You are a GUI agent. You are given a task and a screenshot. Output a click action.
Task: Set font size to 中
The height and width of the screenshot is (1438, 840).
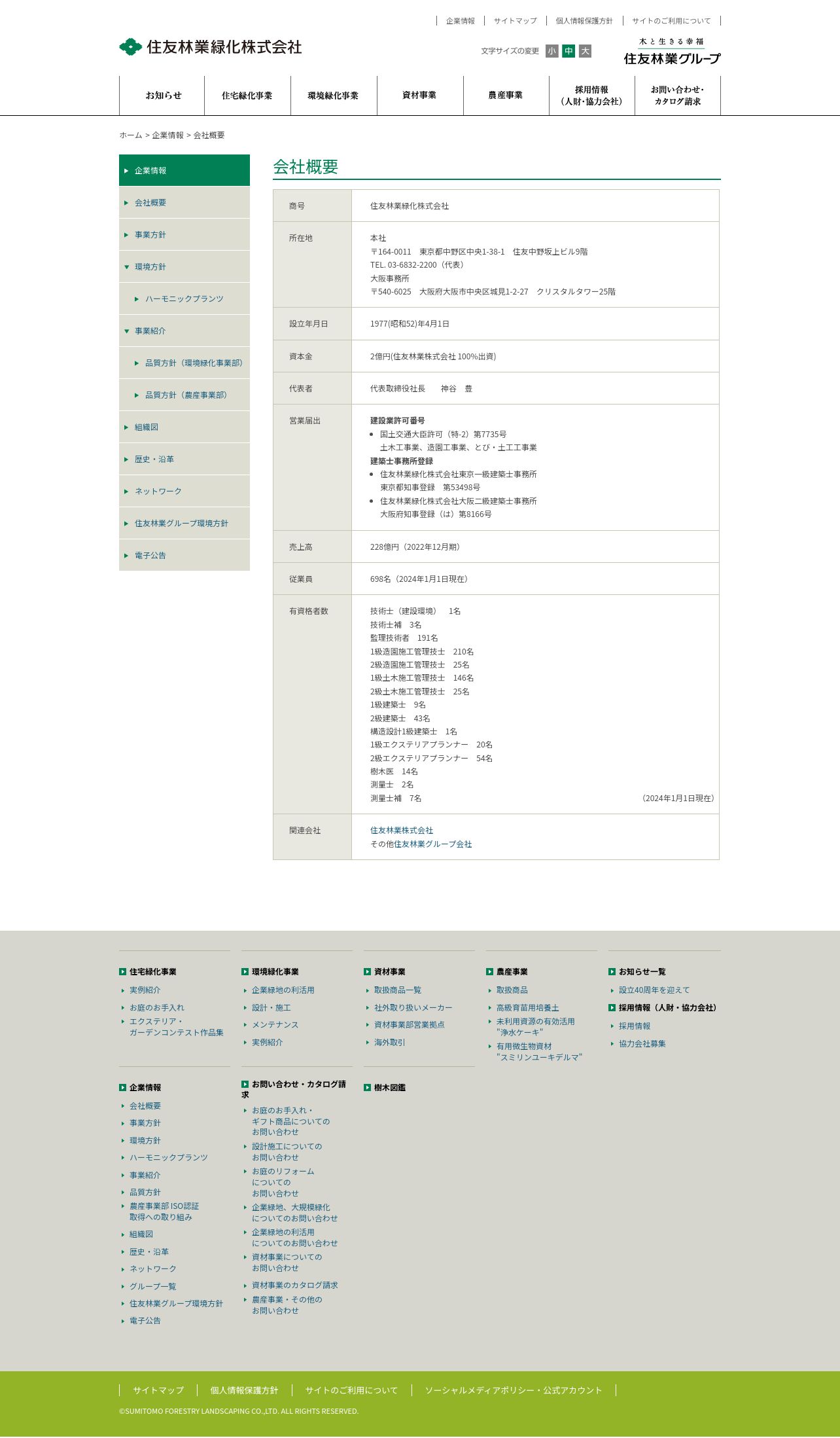(569, 51)
